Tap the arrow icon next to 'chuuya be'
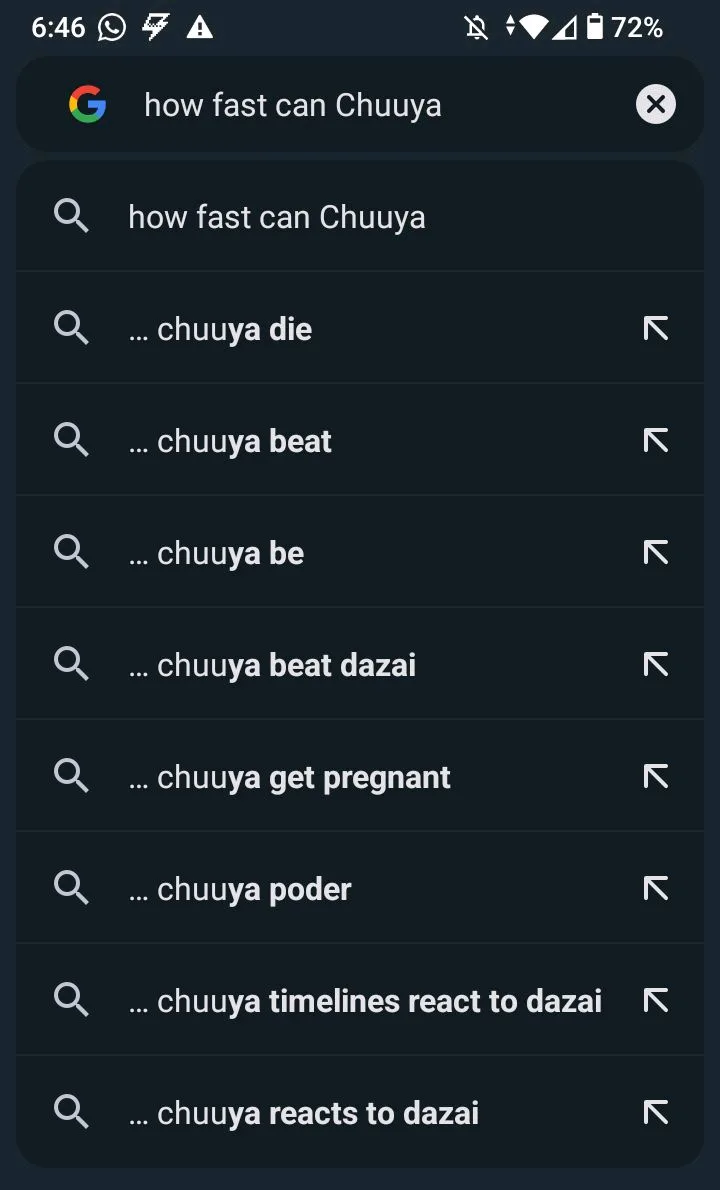720x1190 pixels. click(x=656, y=552)
